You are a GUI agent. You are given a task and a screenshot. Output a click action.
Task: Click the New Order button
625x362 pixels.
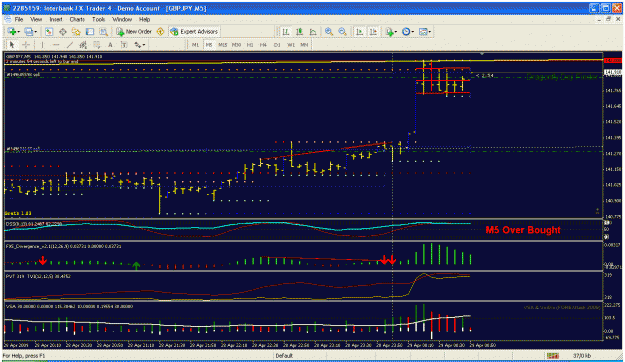tap(134, 31)
